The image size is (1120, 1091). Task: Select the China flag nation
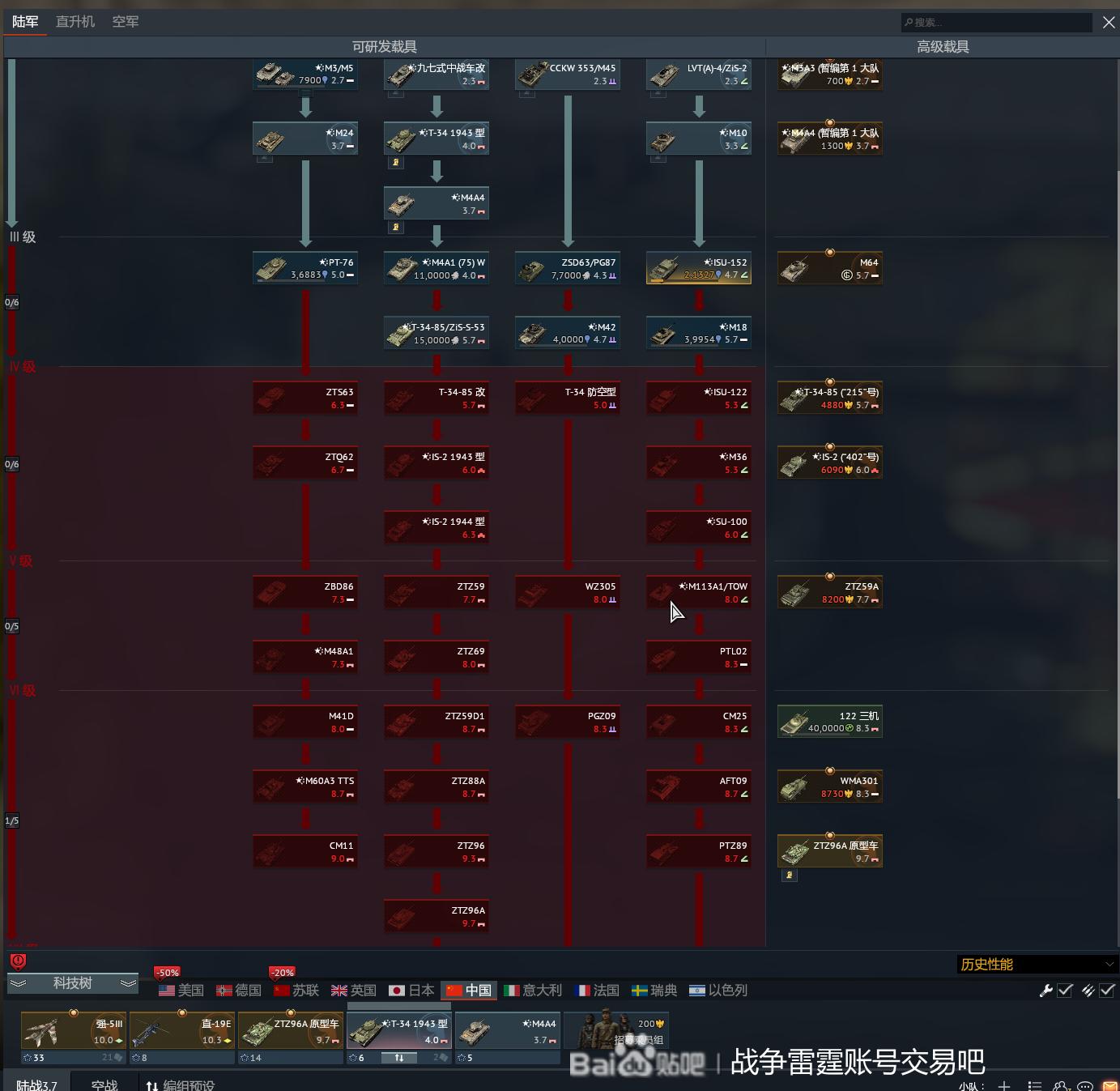click(x=469, y=990)
